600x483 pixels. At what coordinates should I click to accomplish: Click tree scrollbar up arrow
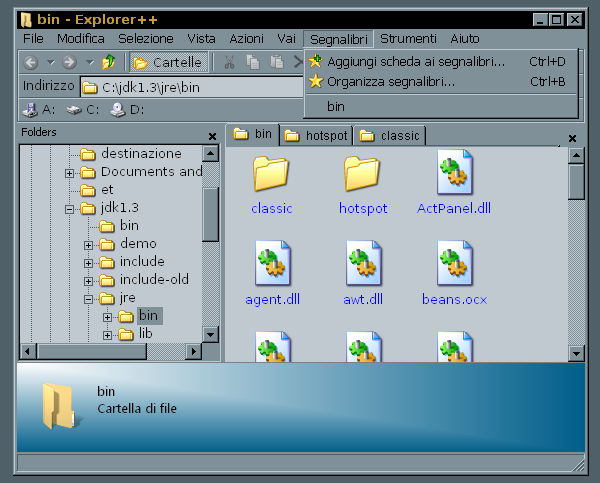(210, 154)
